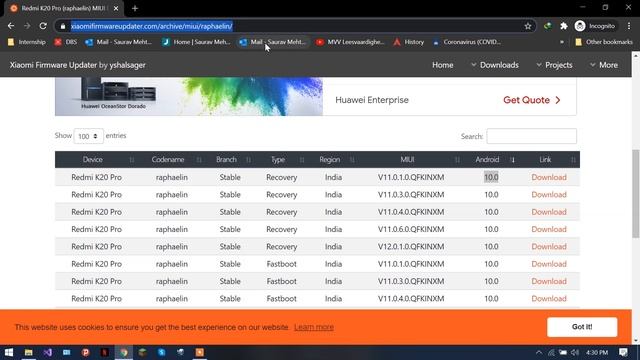The width and height of the screenshot is (640, 360).
Task: Open the volume control in the system tray
Action: pyautogui.click(x=575, y=352)
